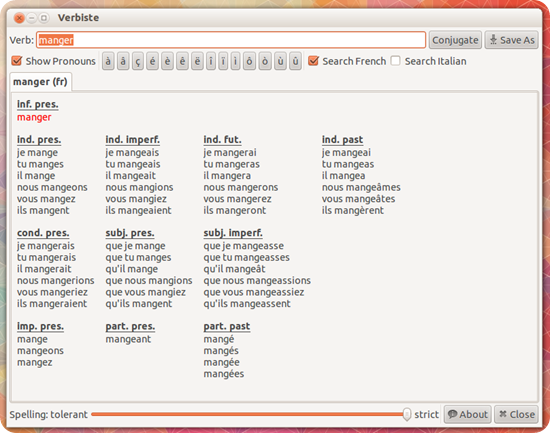Viewport: 550px width, 433px height.
Task: Insert the ô circumflex character
Action: click(x=249, y=61)
